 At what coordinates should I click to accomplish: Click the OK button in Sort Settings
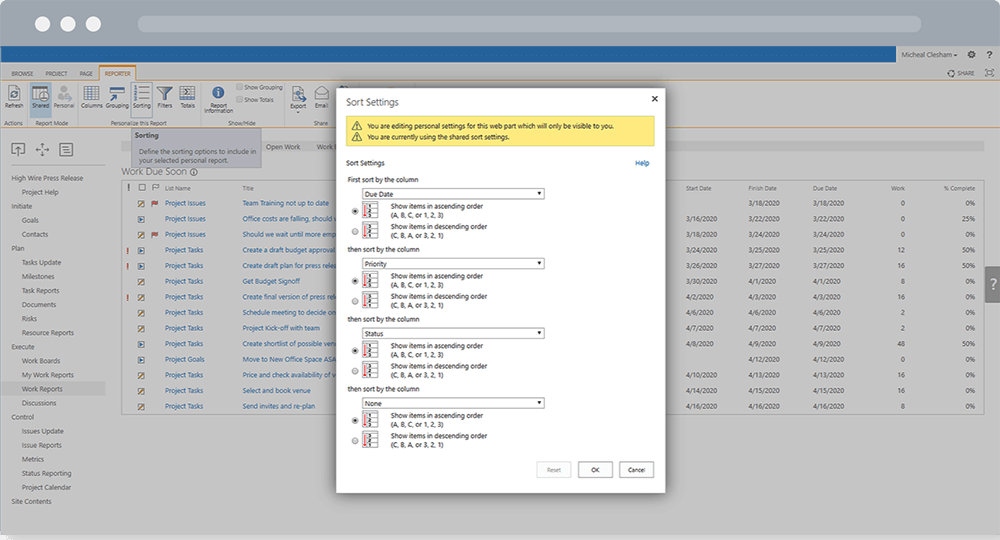pyautogui.click(x=595, y=469)
